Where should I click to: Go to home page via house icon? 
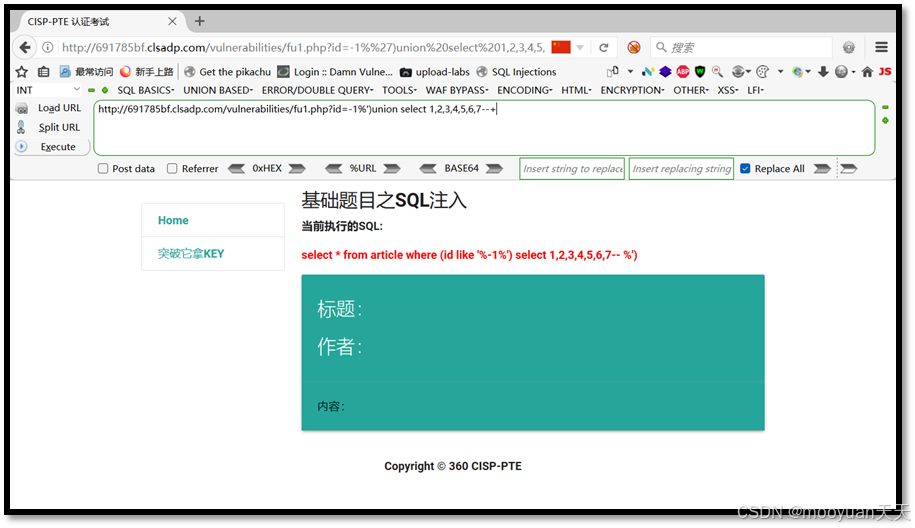[x=867, y=72]
